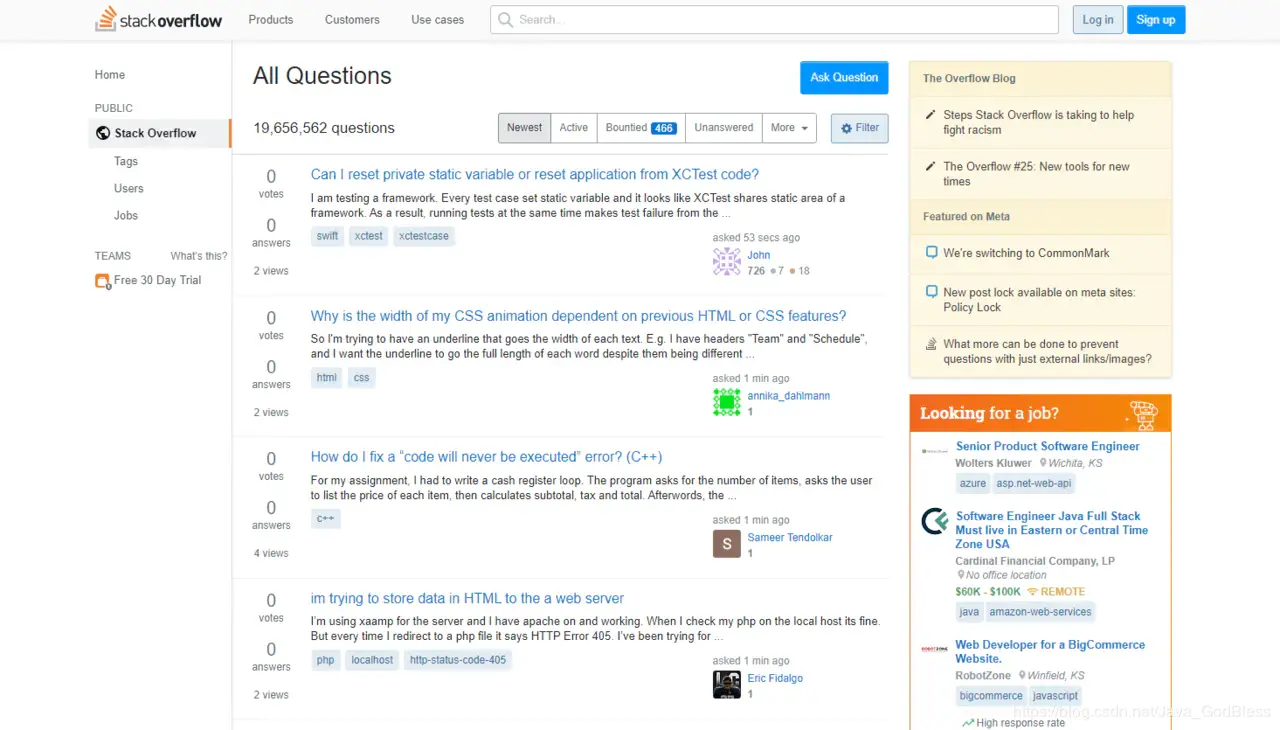Click the xctest tag

tap(369, 236)
